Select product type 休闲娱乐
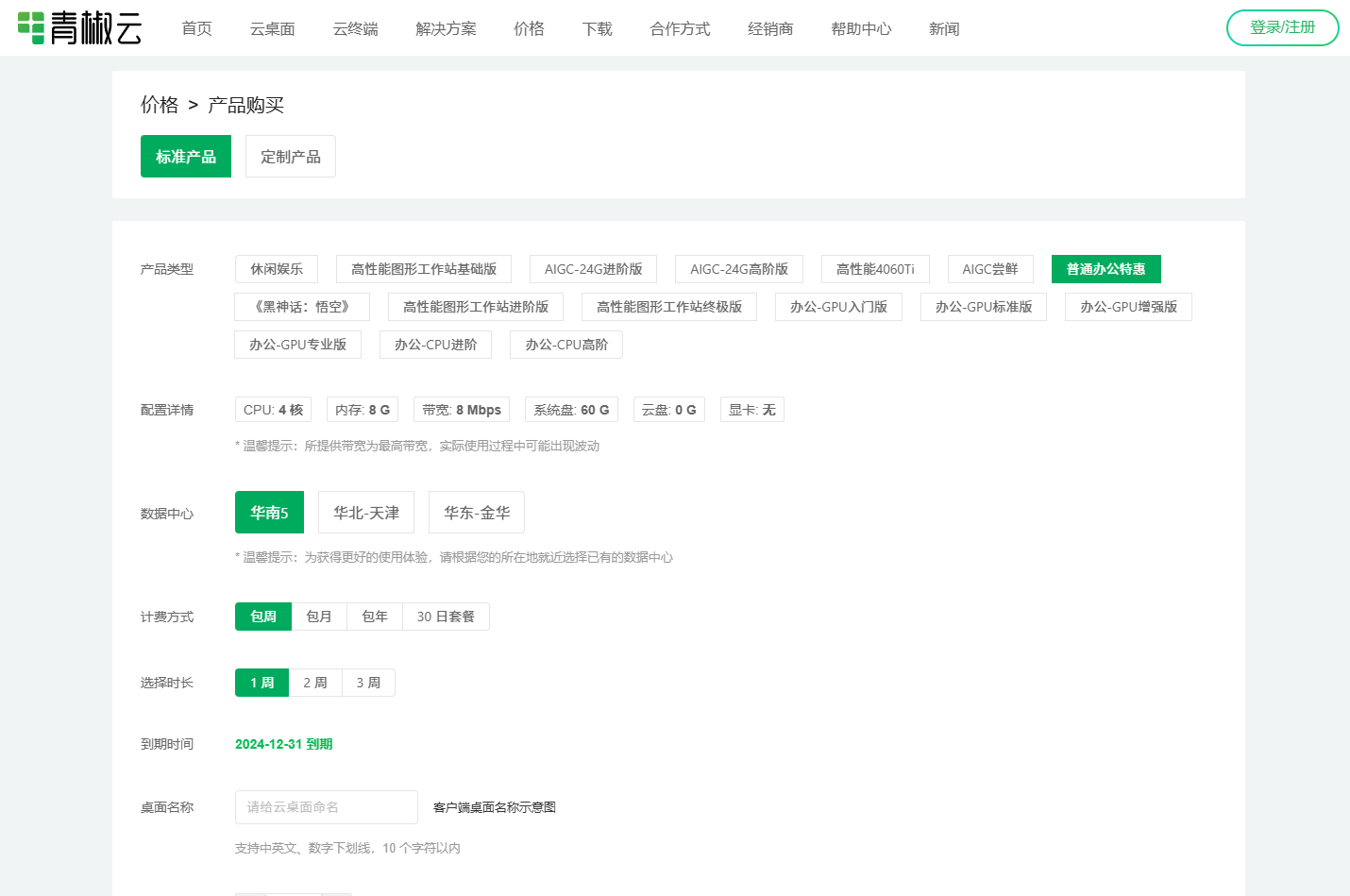The width and height of the screenshot is (1350, 896). (277, 269)
